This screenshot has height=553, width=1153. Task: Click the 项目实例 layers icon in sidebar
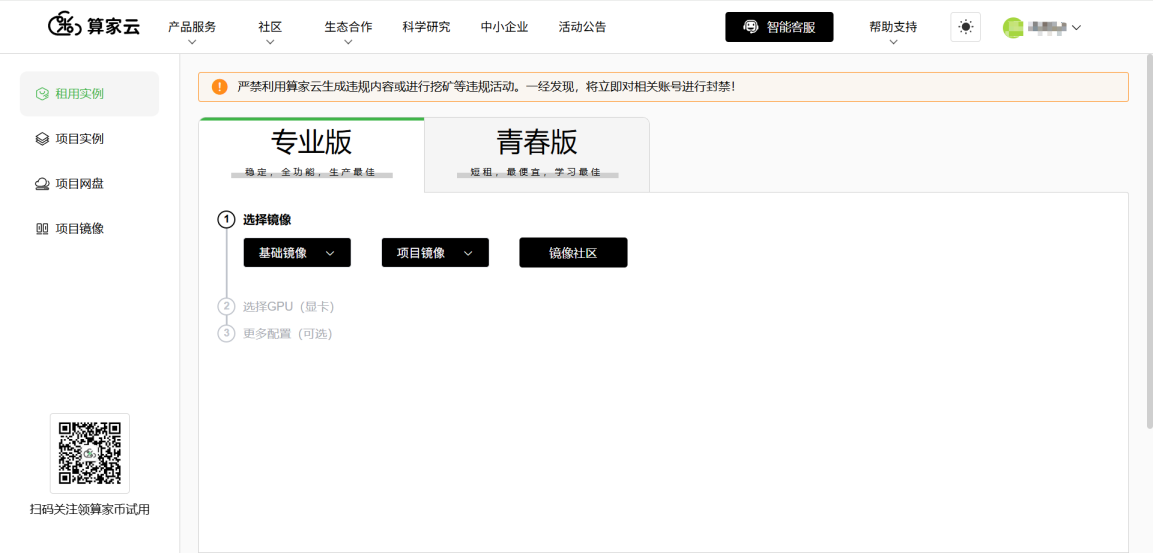coord(42,138)
